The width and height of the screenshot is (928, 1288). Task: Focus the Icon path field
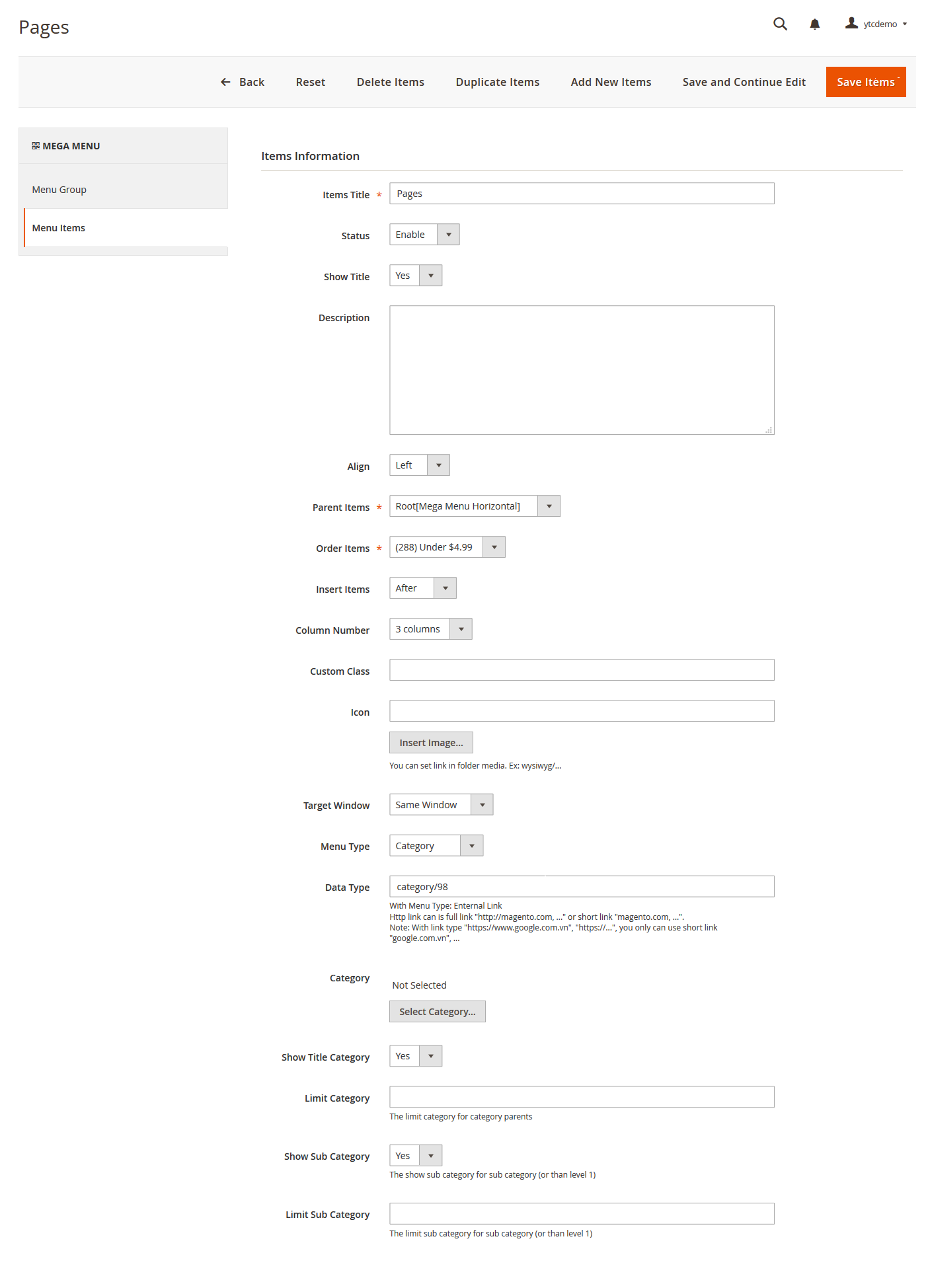[x=582, y=711]
